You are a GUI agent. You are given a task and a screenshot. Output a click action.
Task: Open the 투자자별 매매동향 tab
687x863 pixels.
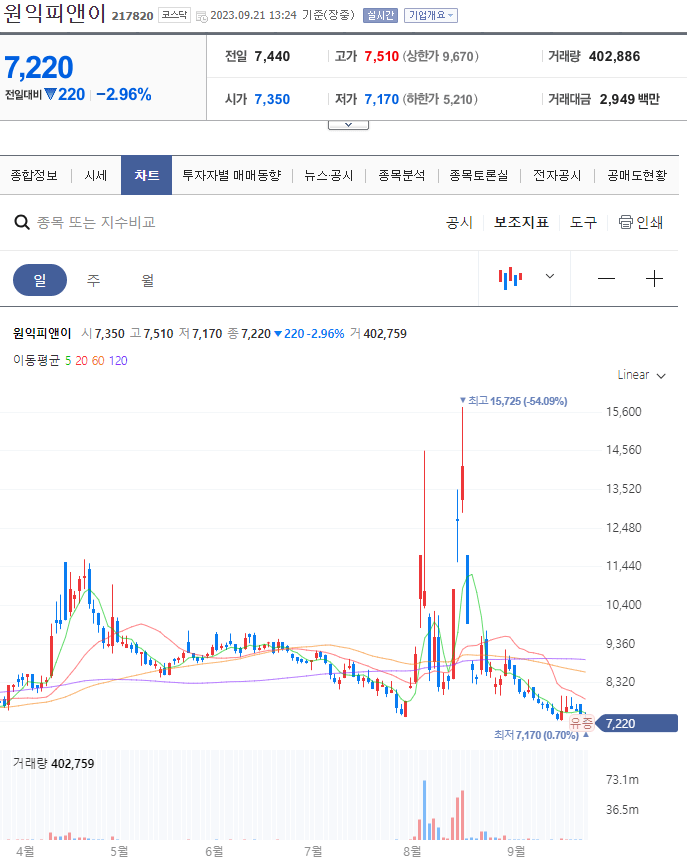click(232, 175)
